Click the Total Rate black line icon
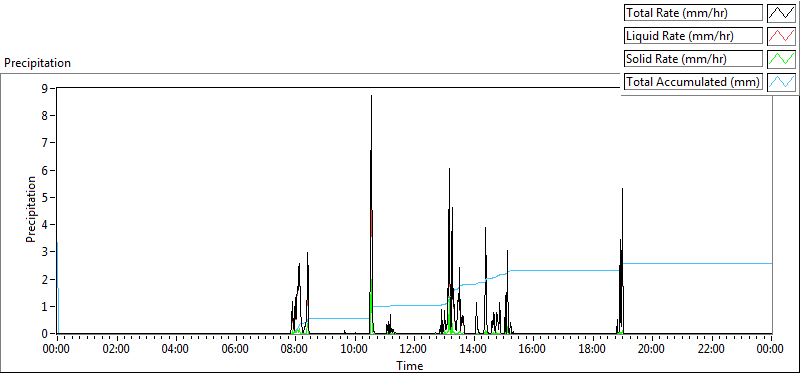The height and width of the screenshot is (373, 800). [x=781, y=13]
